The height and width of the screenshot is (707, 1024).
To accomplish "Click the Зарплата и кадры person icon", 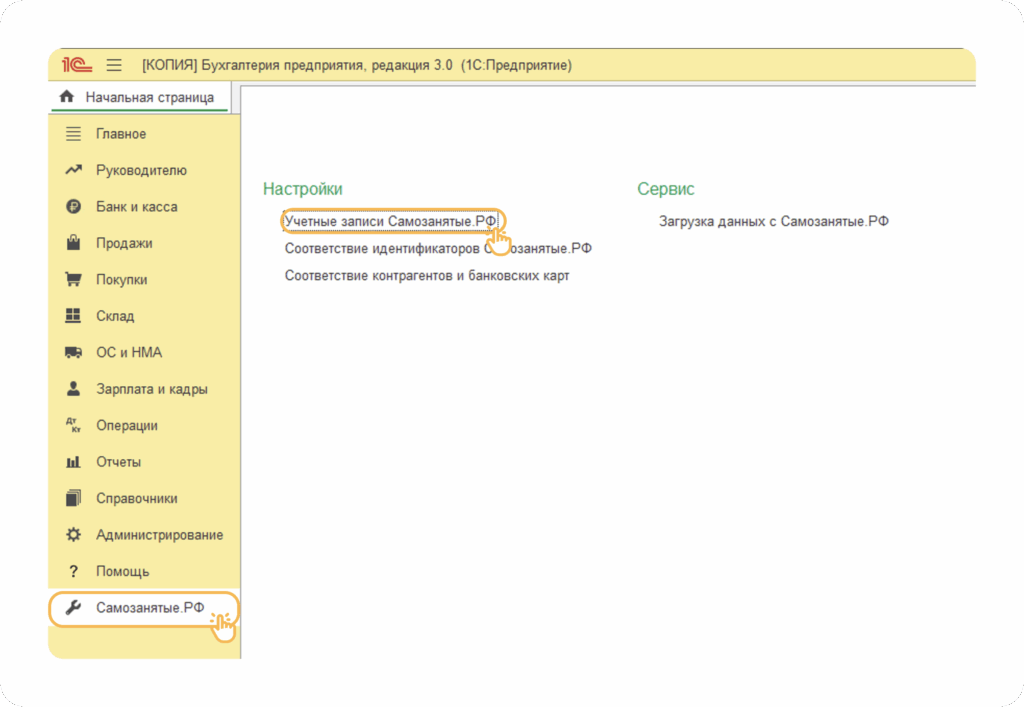I will tap(73, 389).
